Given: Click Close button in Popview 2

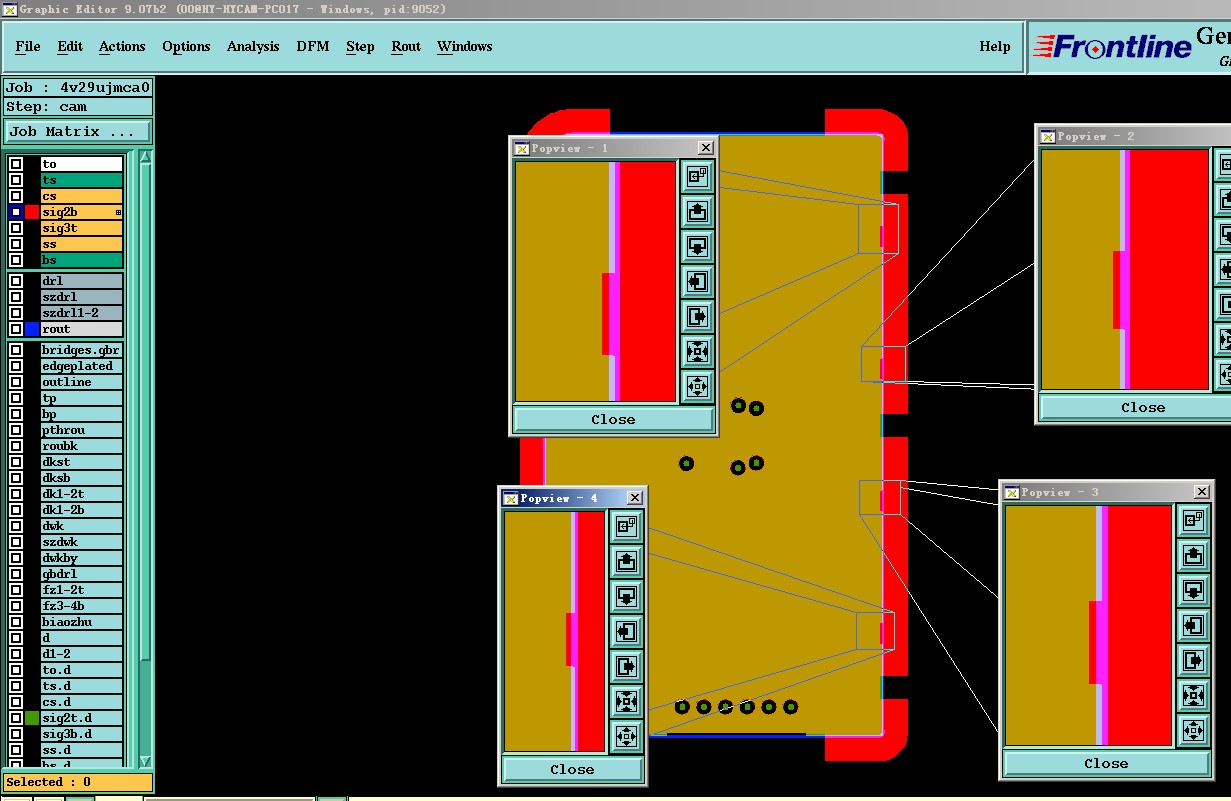Looking at the screenshot, I should tap(1143, 407).
